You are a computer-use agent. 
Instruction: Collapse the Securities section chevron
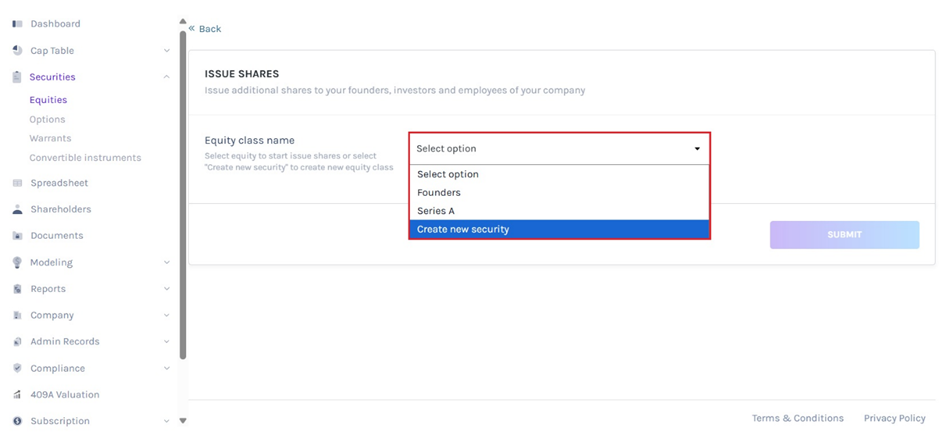tap(166, 77)
